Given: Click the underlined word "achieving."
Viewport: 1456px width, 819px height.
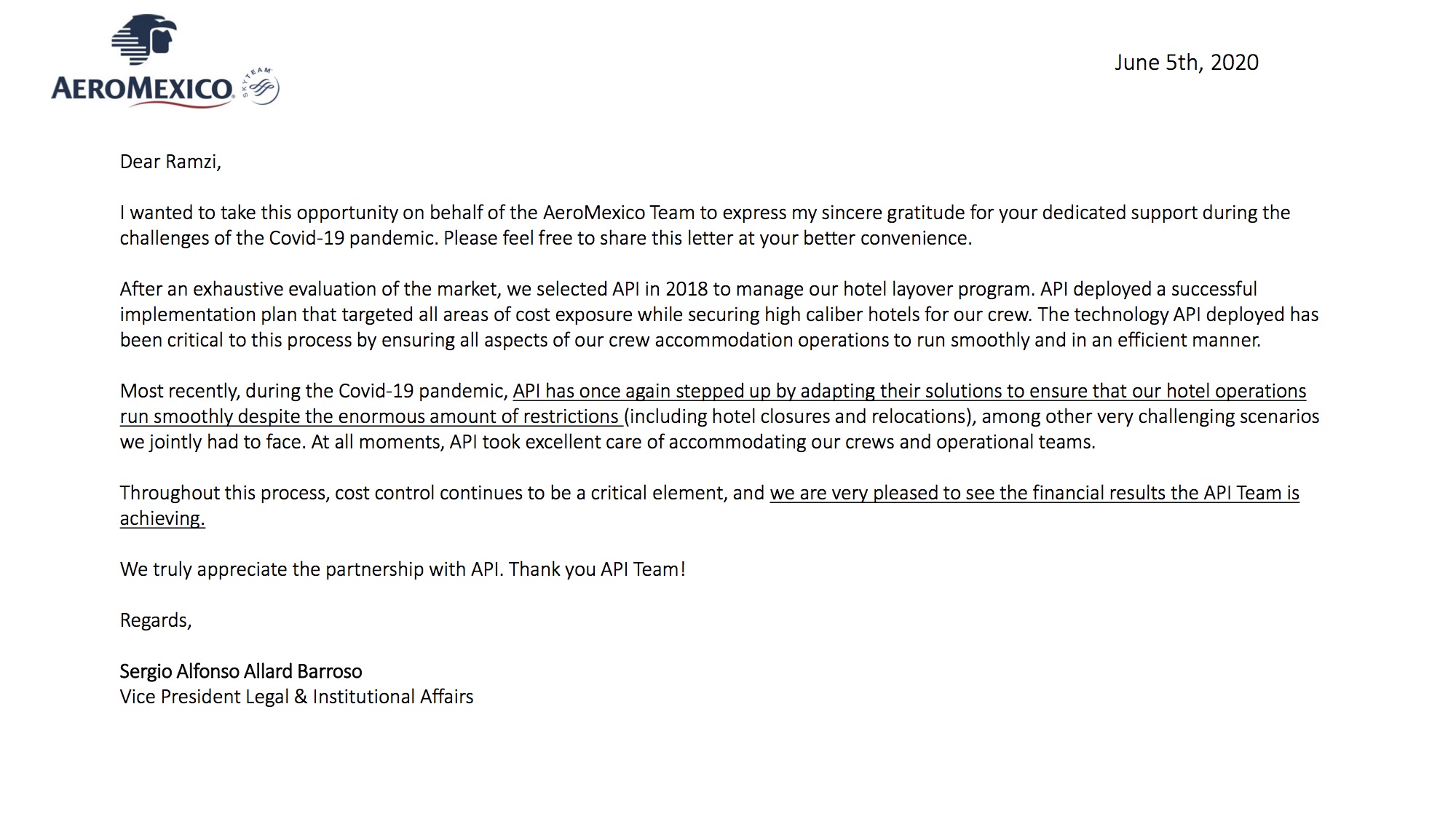Looking at the screenshot, I should click(x=162, y=518).
